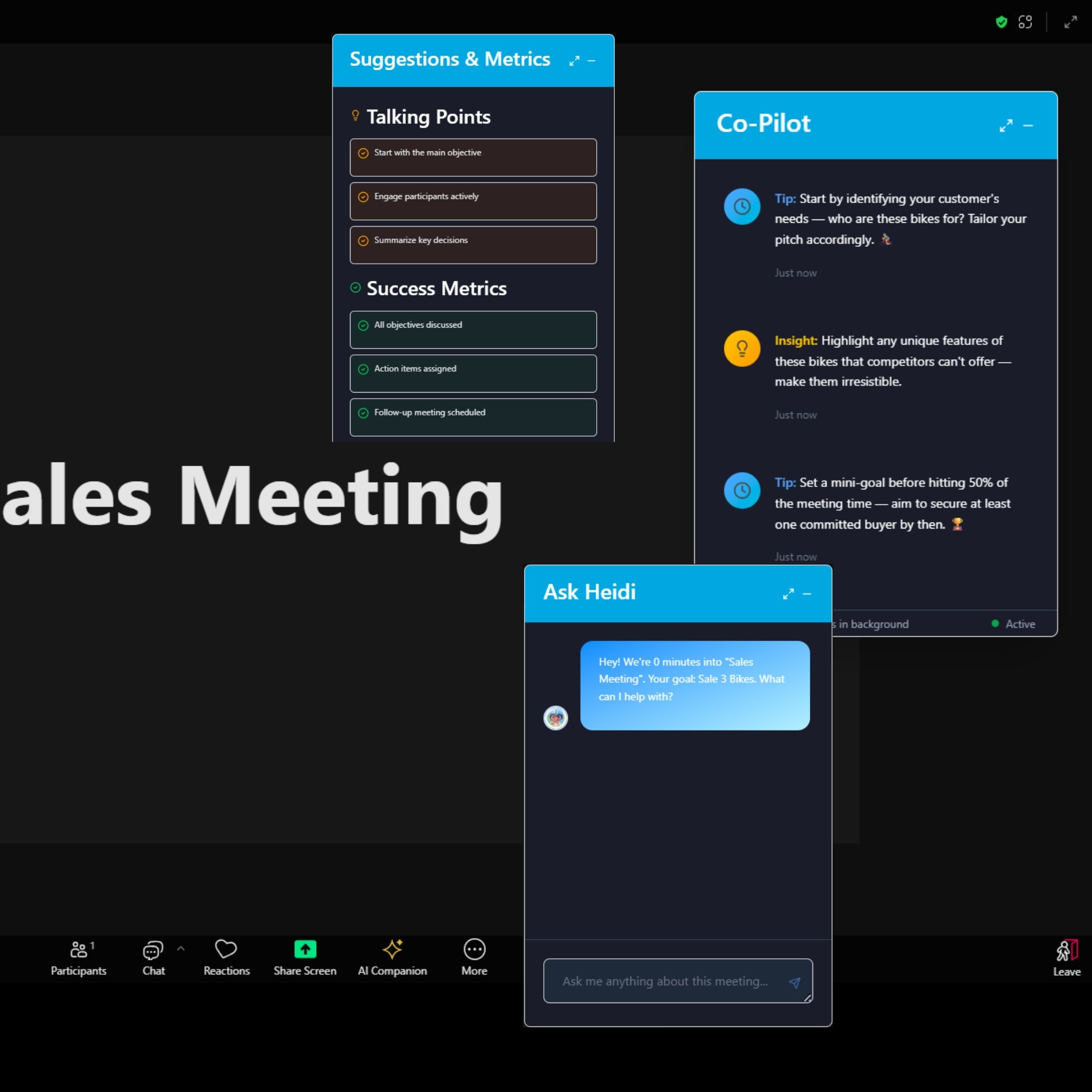Collapse the Co-Pilot panel with minus
Screen dimensions: 1092x1092
click(1028, 126)
